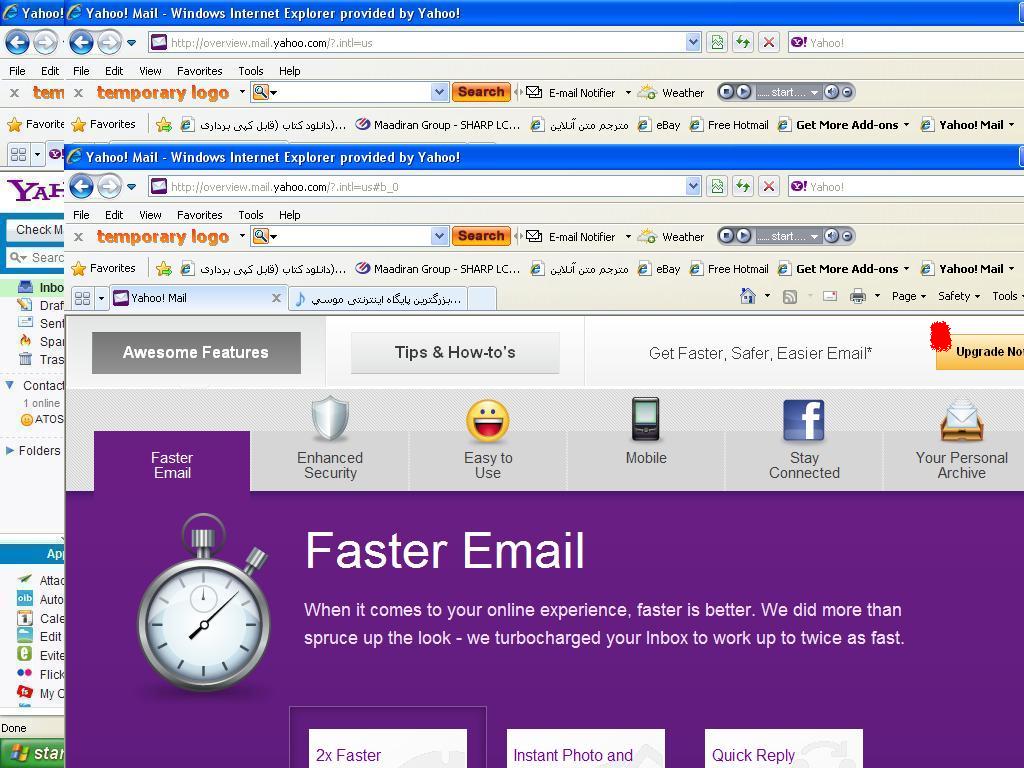Play radio in the front window toolbar
Image resolution: width=1024 pixels, height=768 pixels.
[743, 236]
